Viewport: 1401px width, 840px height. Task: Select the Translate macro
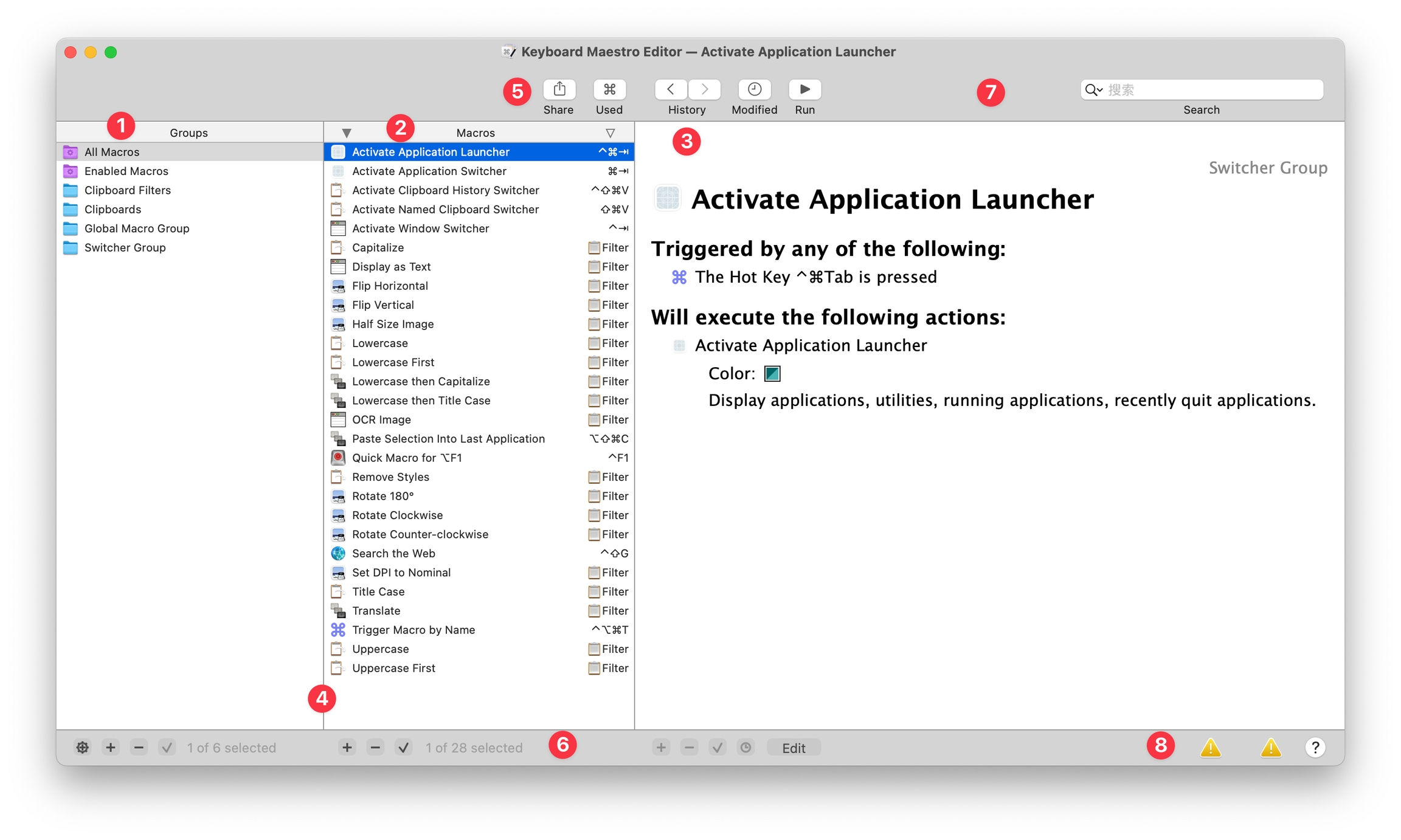click(479, 611)
